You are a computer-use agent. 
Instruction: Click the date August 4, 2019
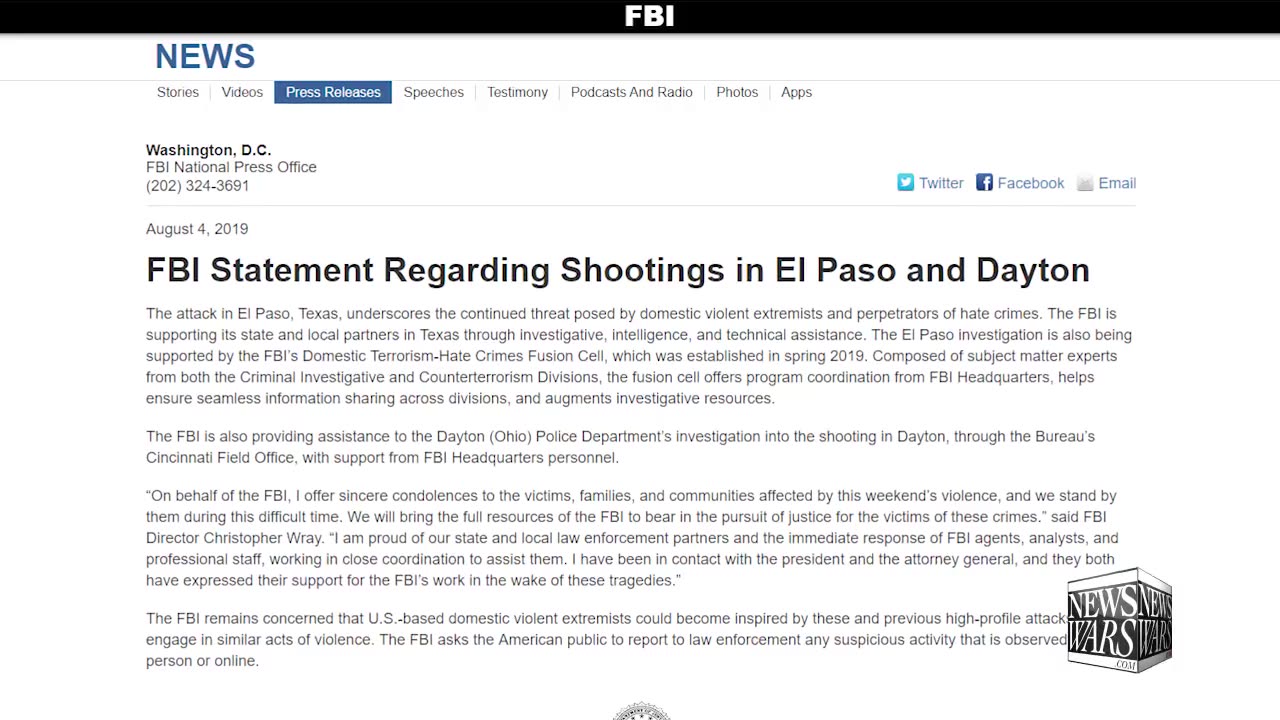click(x=197, y=229)
